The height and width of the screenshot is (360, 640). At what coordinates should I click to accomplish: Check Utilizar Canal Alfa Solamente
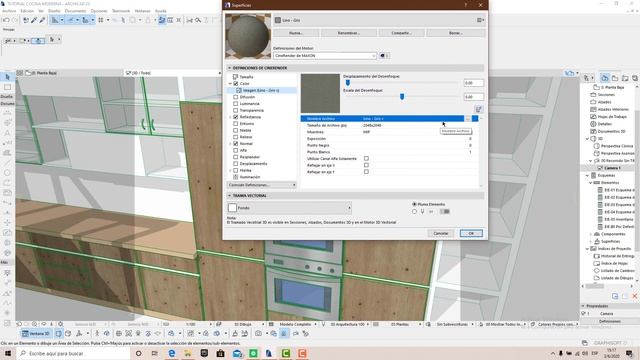[366, 158]
